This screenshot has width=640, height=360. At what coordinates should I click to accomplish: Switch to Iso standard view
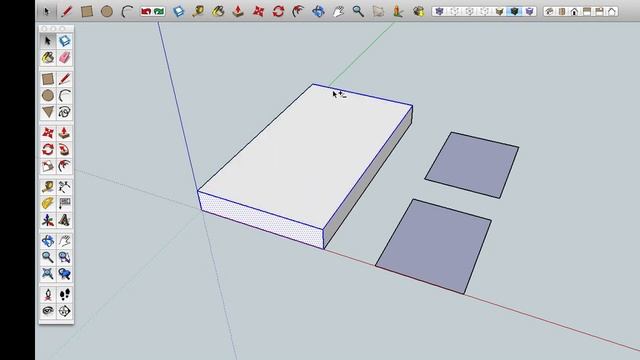pos(549,11)
